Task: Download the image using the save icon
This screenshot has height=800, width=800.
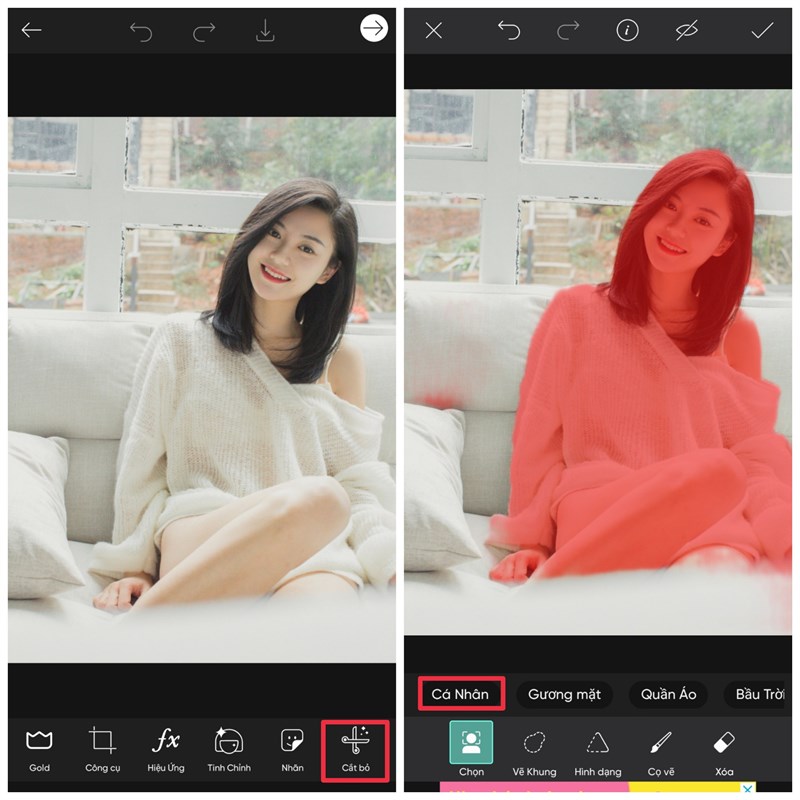Action: [265, 31]
